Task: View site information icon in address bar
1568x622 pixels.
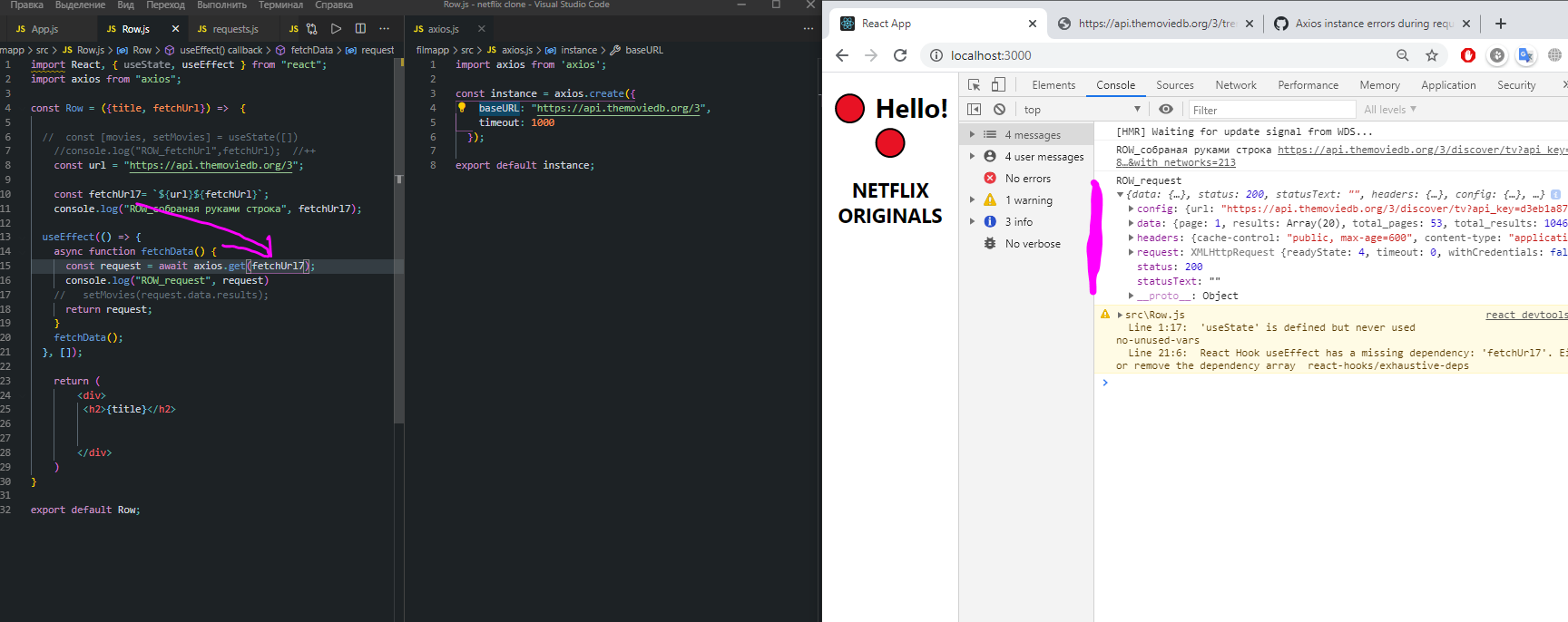Action: (936, 55)
